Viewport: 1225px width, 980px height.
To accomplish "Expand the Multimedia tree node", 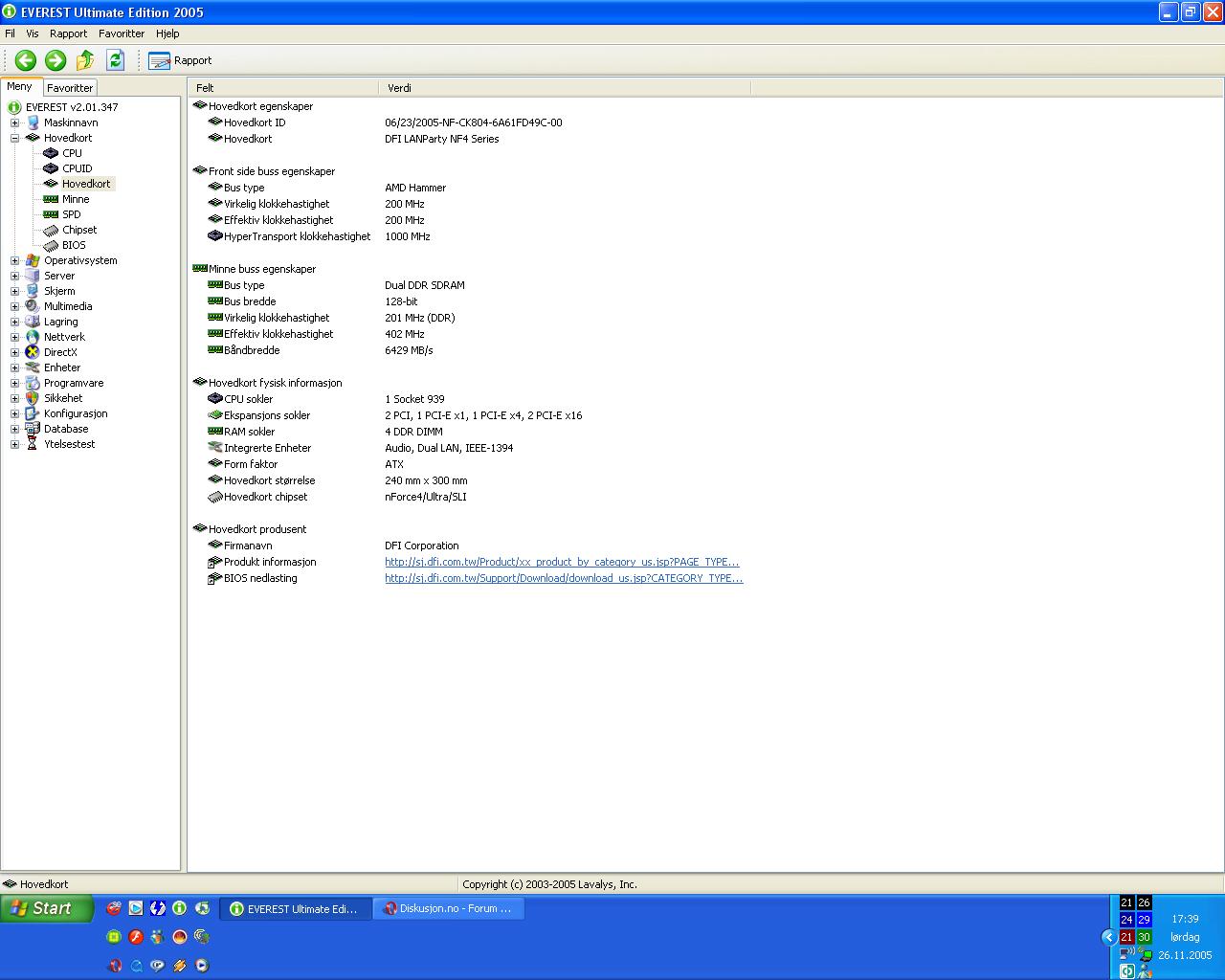I will pyautogui.click(x=14, y=306).
